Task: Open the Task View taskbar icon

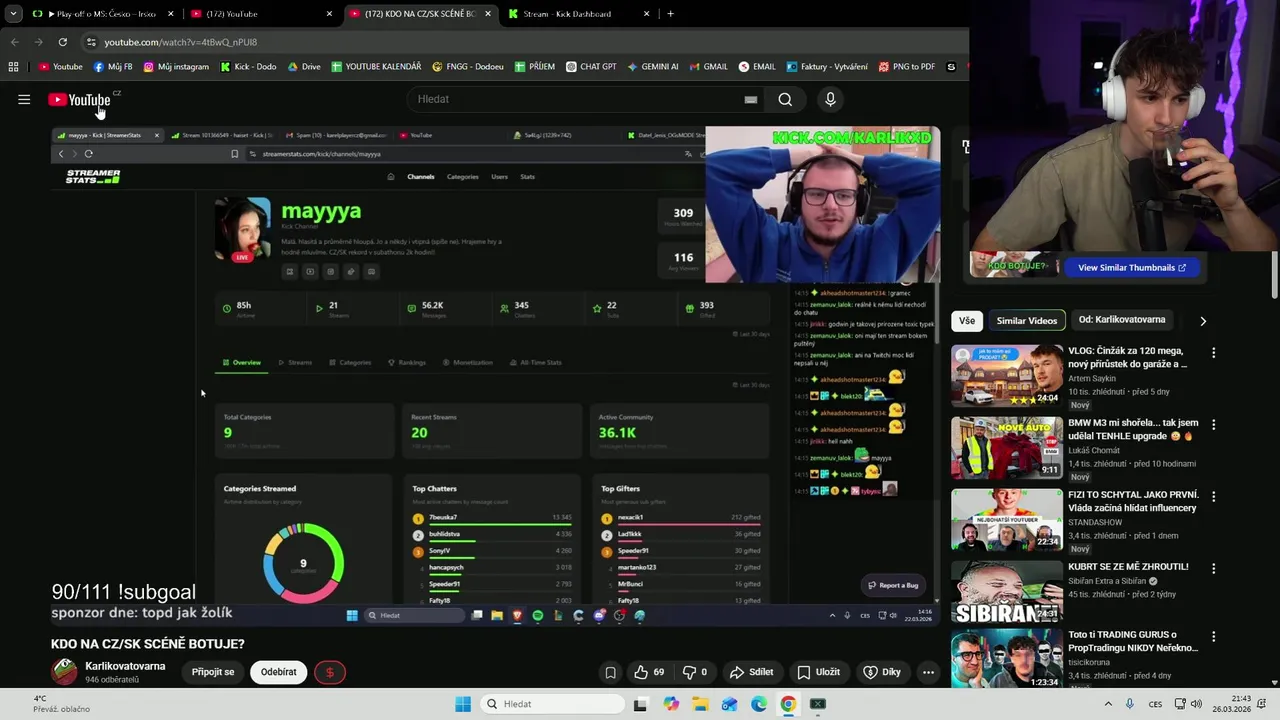Action: 641,704
